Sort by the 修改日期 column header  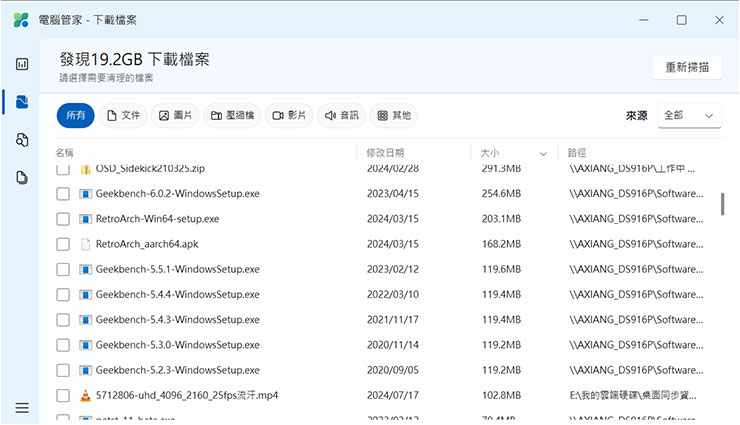[385, 153]
